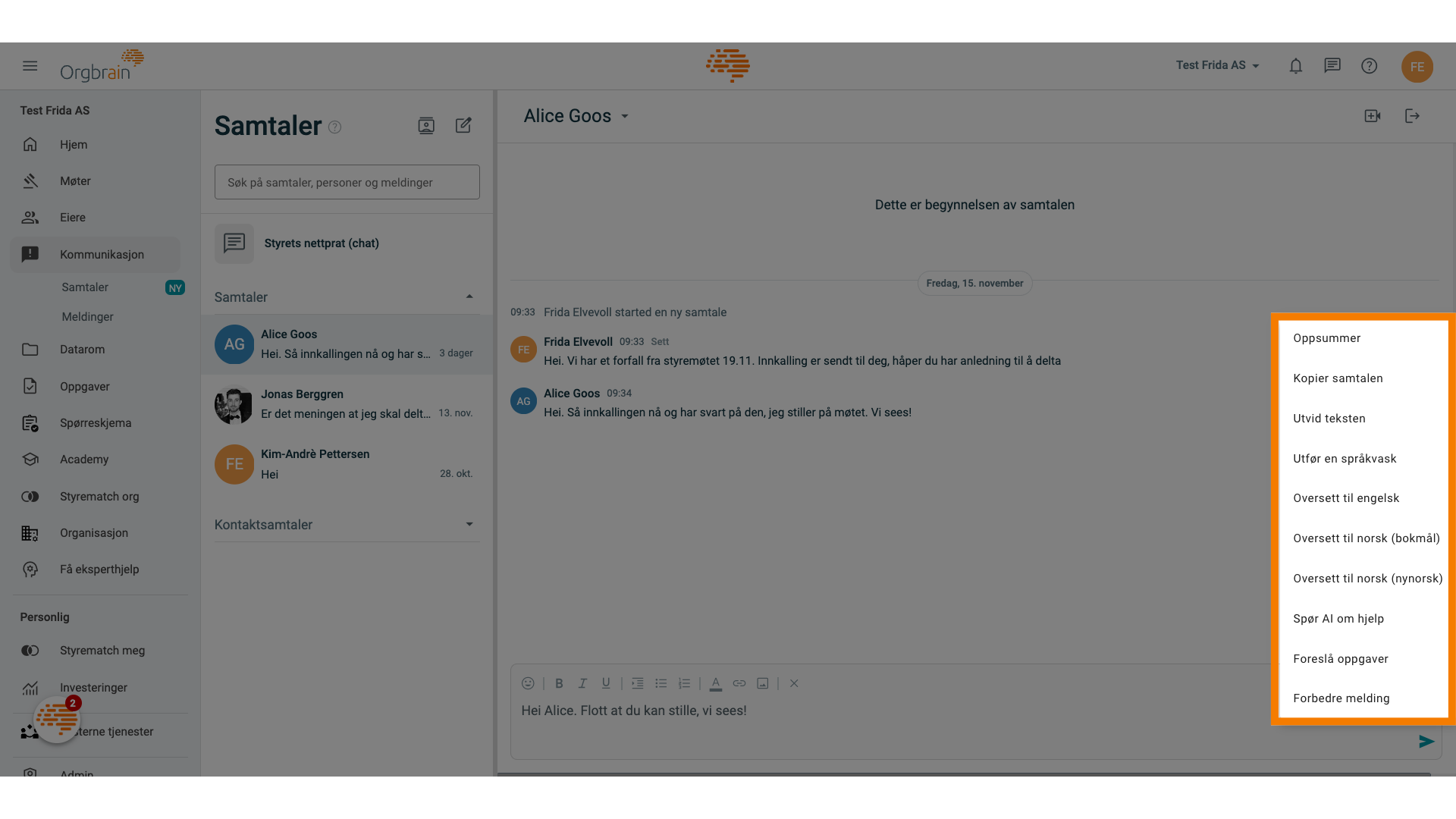Click the chat bubble icon in top bar

click(1332, 66)
